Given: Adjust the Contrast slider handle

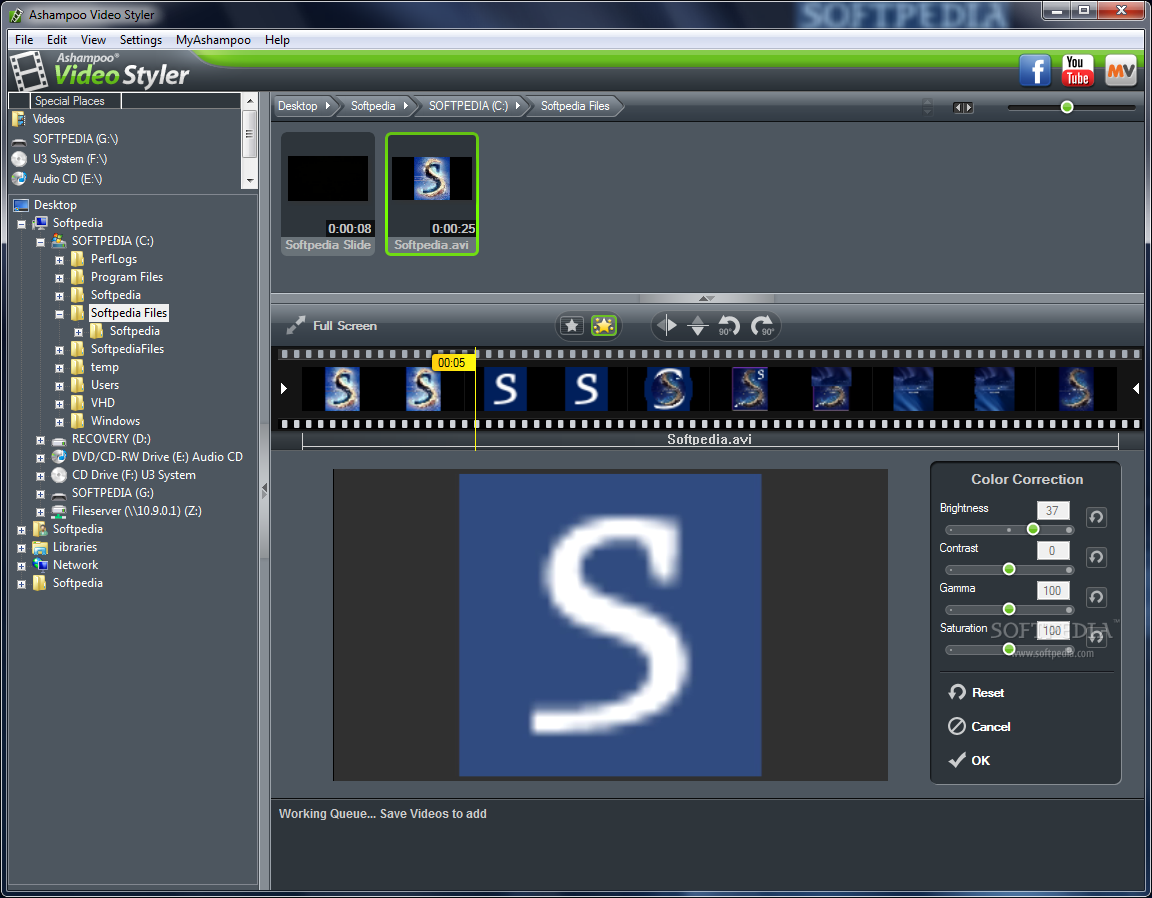Looking at the screenshot, I should (1009, 569).
